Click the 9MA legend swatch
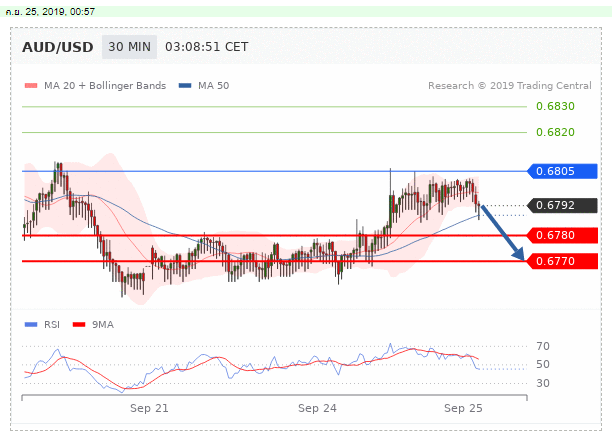 point(79,324)
